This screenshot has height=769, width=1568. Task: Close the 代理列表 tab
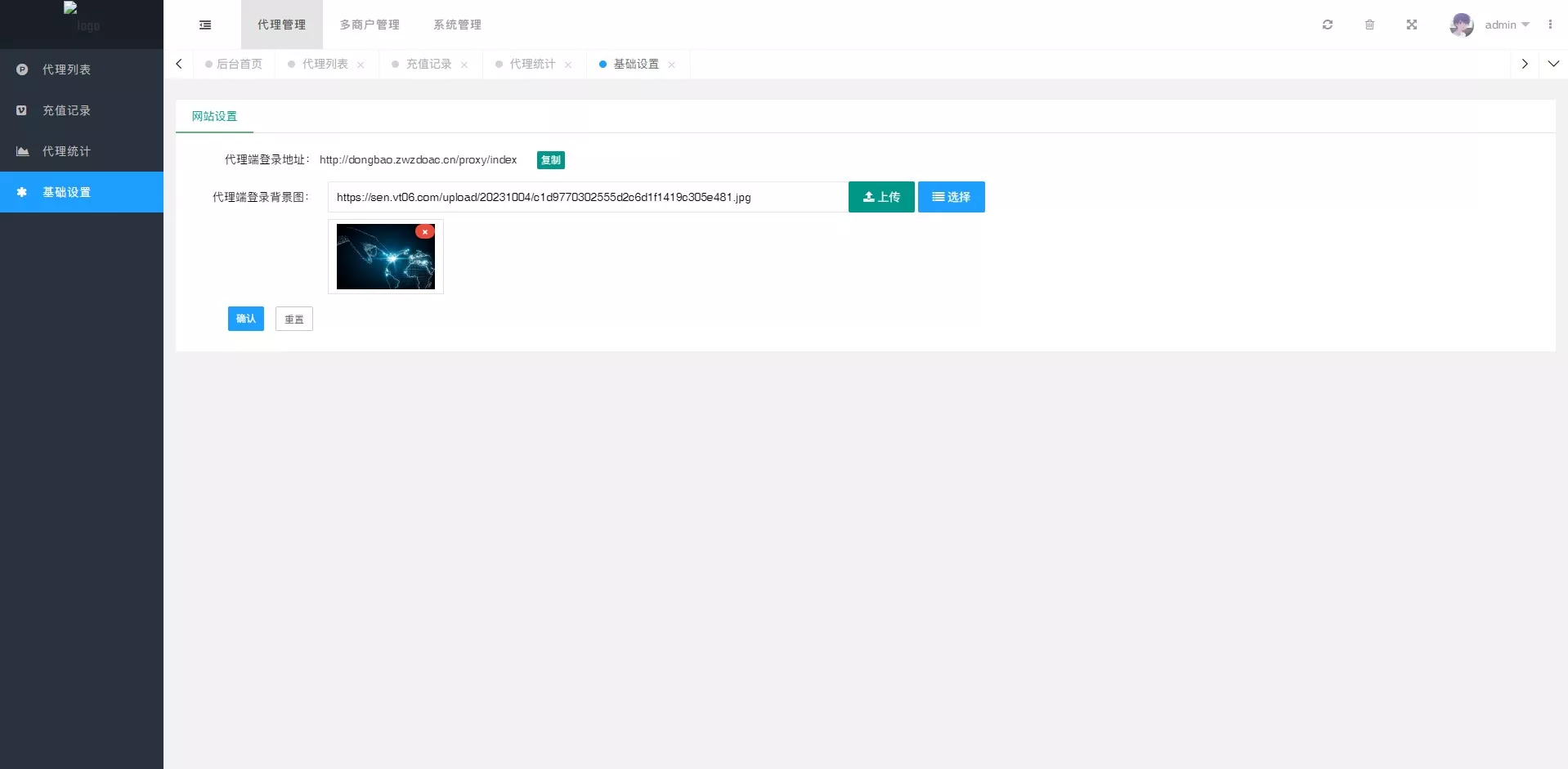tap(361, 65)
